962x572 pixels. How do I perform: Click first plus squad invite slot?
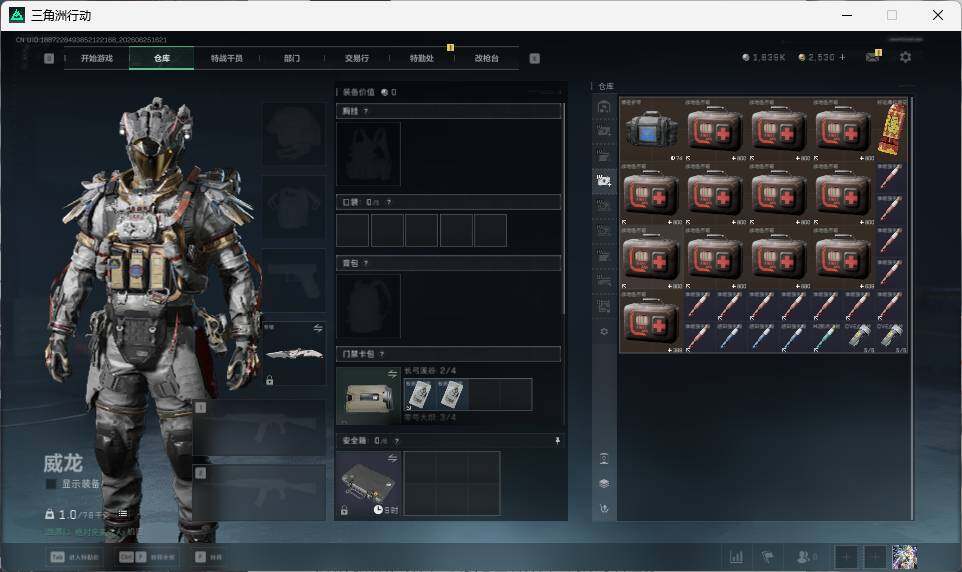(x=846, y=557)
